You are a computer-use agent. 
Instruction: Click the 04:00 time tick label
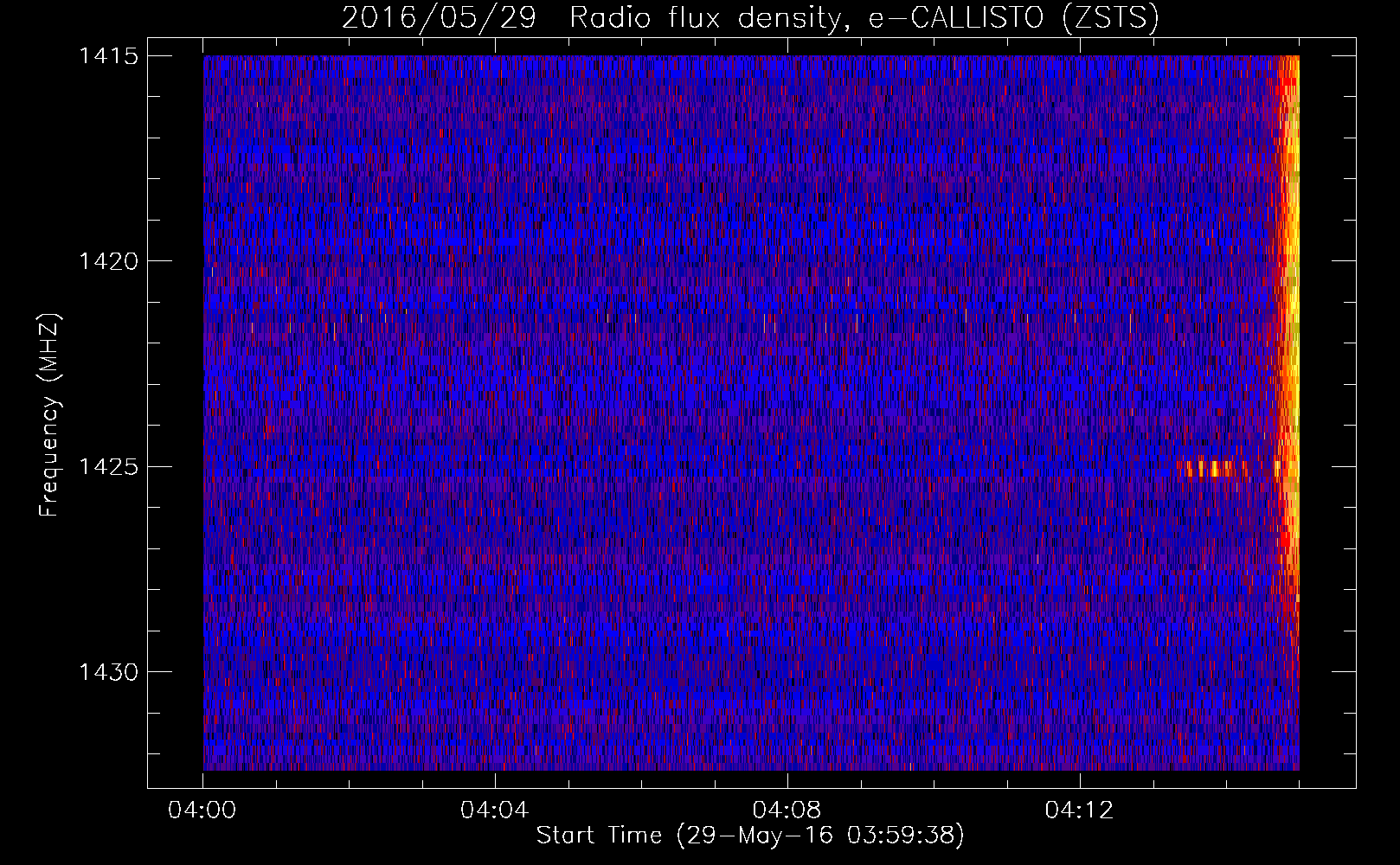[x=202, y=811]
